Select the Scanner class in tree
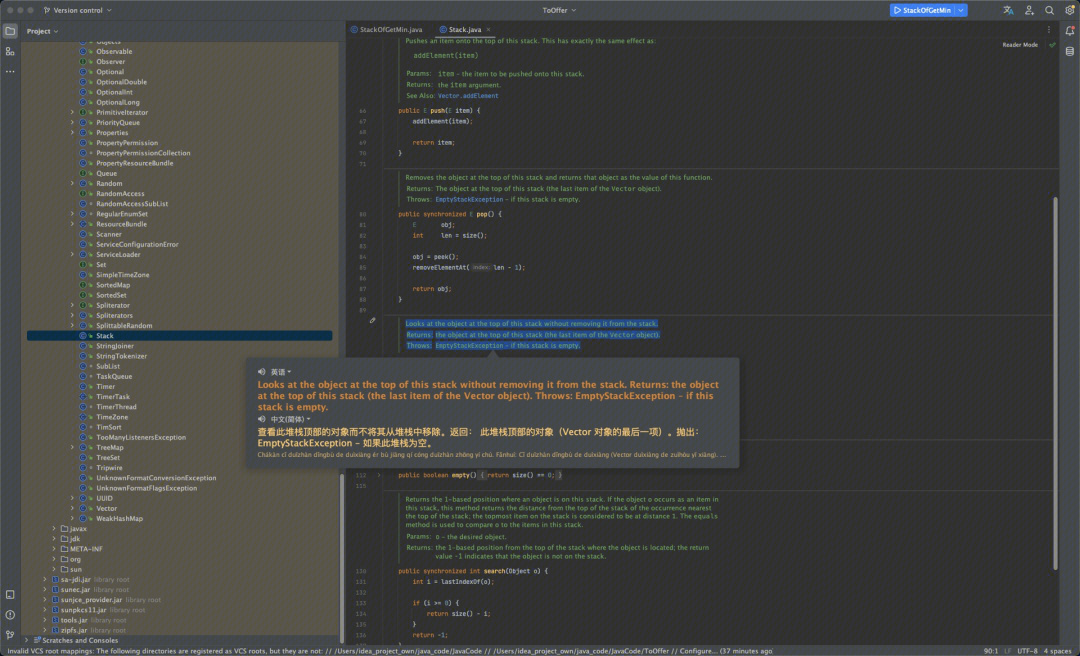Screen dimensions: 1080x656 109,234
